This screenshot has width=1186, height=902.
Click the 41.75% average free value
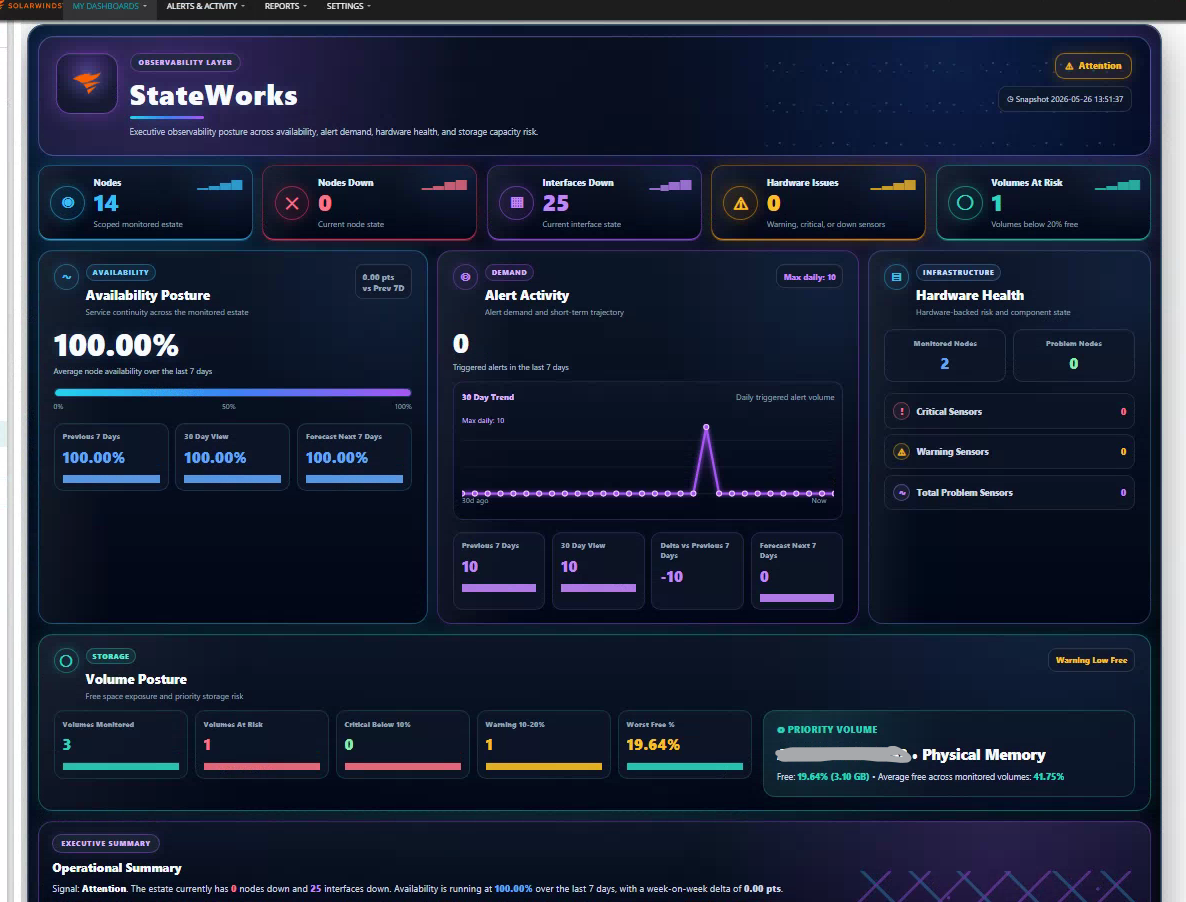pyautogui.click(x=1048, y=776)
